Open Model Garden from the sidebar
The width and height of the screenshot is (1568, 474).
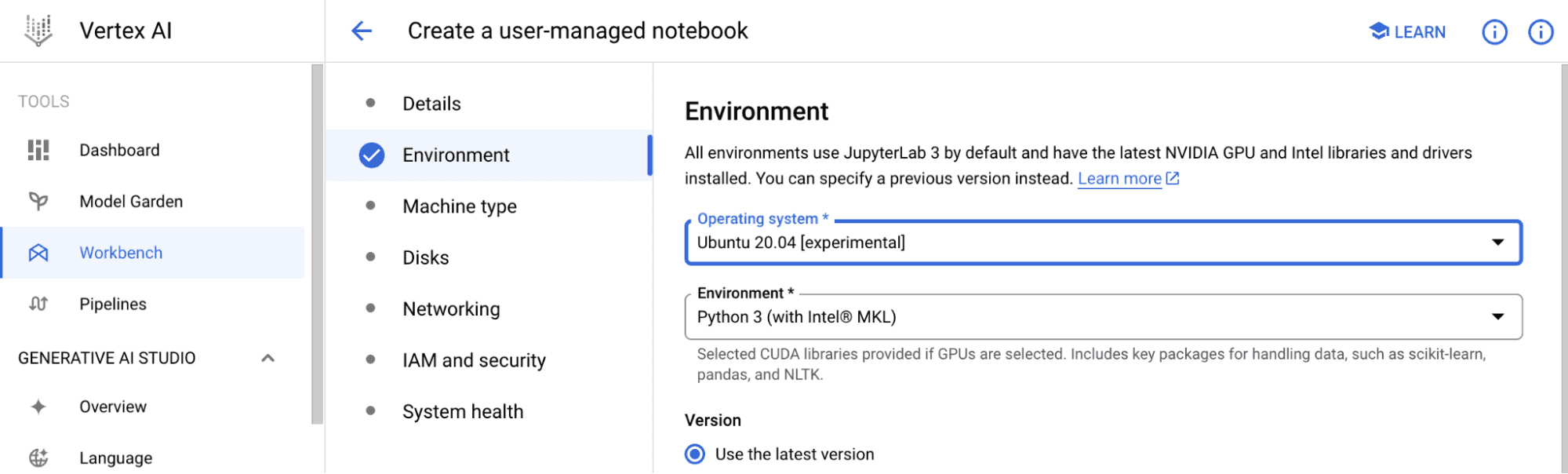152,202
